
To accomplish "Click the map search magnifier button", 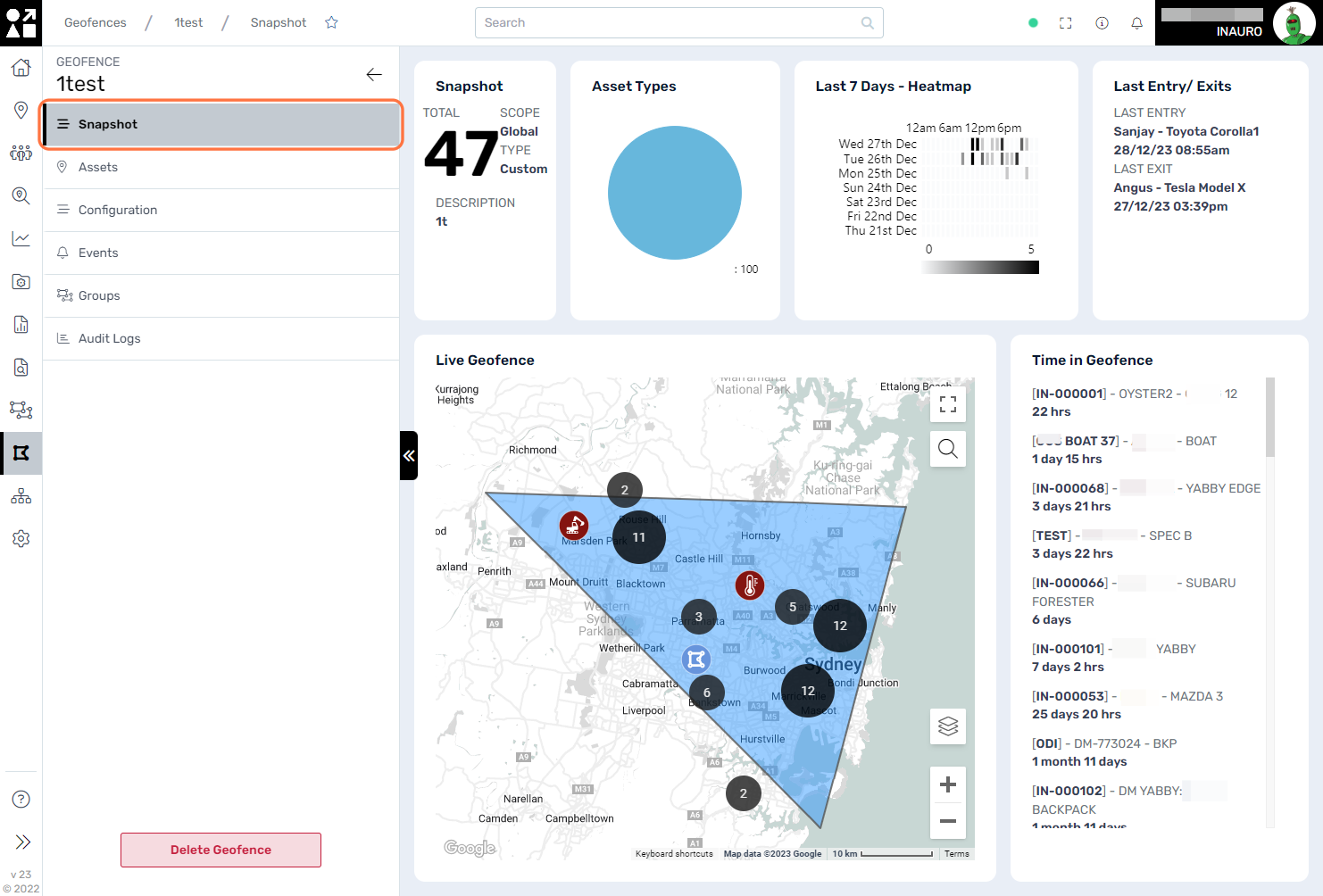I will [948, 448].
